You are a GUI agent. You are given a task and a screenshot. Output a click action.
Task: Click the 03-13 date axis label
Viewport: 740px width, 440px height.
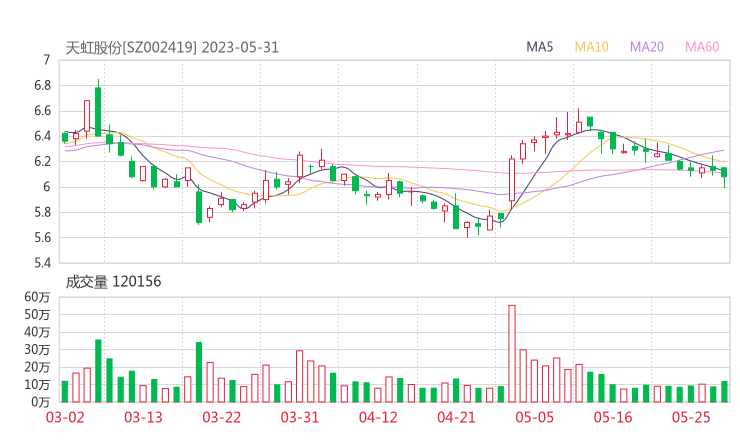[143, 417]
